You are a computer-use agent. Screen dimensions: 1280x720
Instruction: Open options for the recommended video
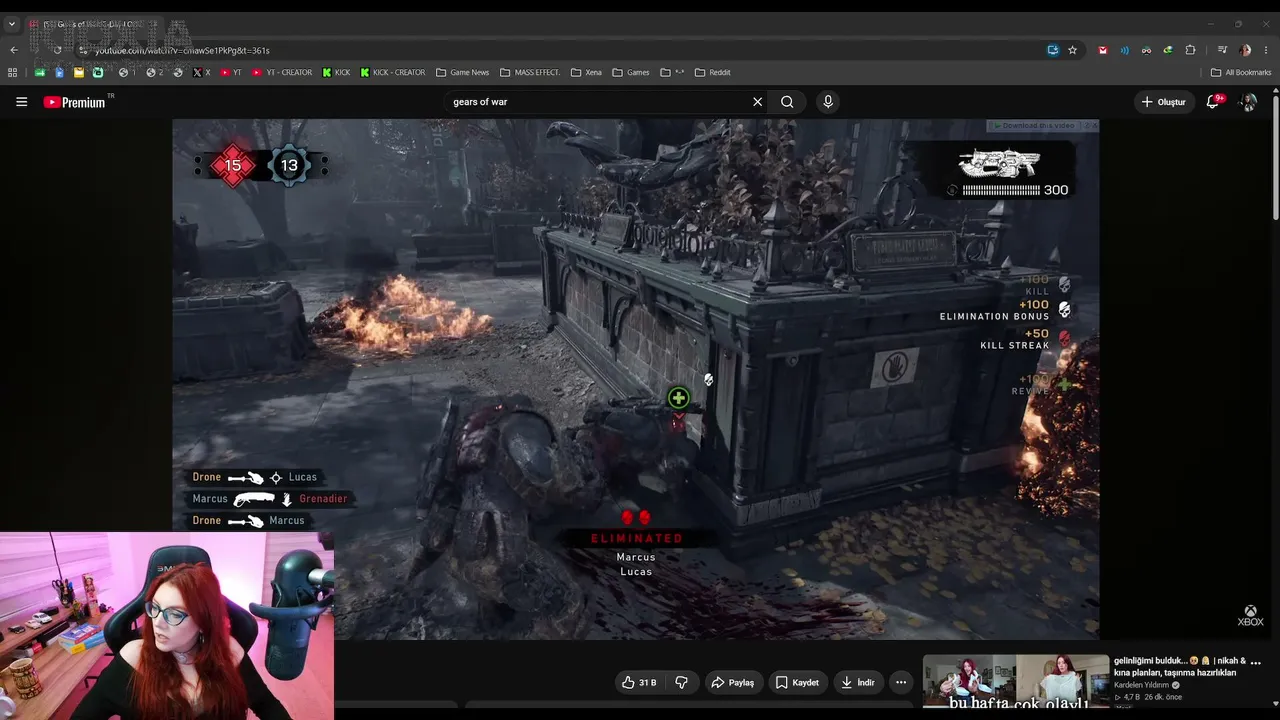[1256, 662]
